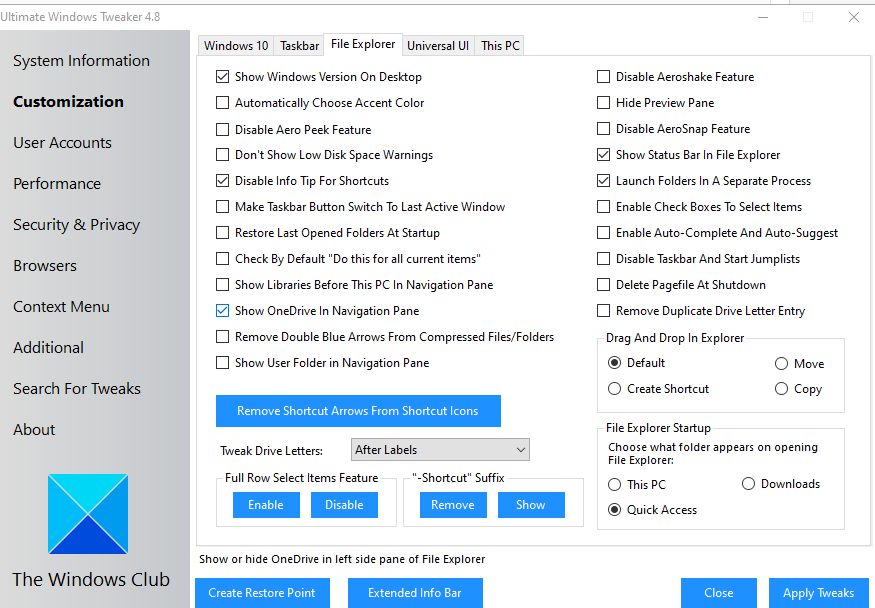Viewport: 875px width, 608px height.
Task: Show the '-Shortcut' suffix
Action: pyautogui.click(x=531, y=505)
